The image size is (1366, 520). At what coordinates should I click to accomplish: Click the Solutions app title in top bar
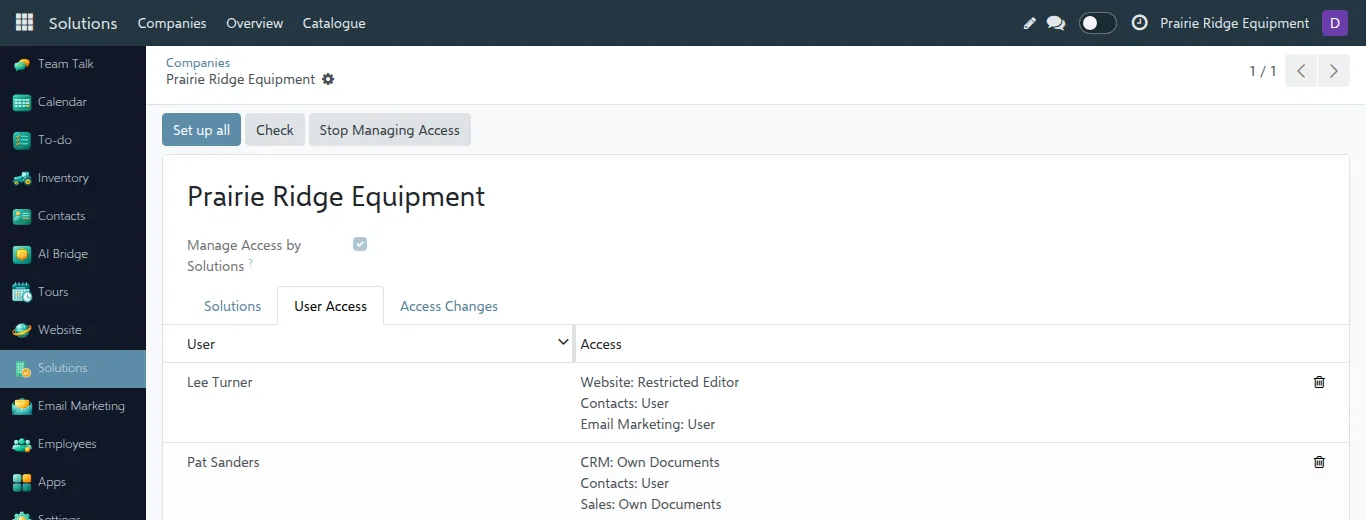[x=83, y=23]
